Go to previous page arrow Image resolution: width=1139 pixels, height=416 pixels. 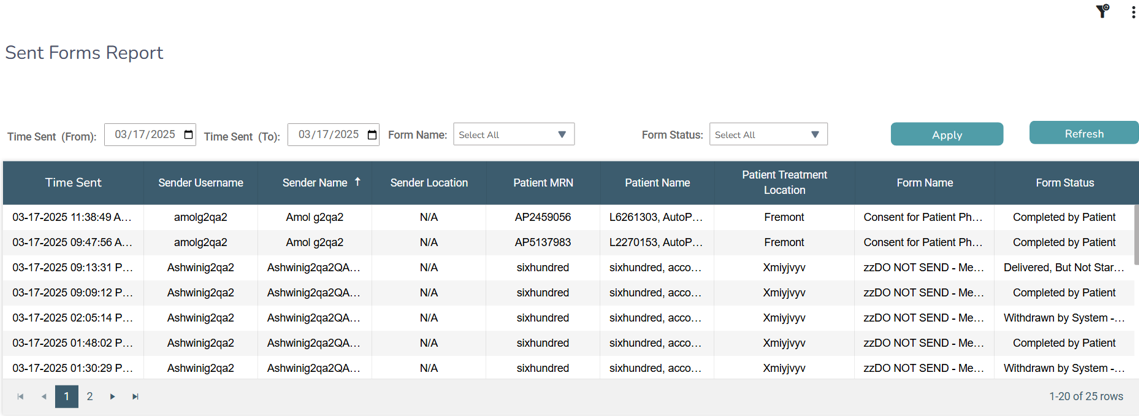43,397
